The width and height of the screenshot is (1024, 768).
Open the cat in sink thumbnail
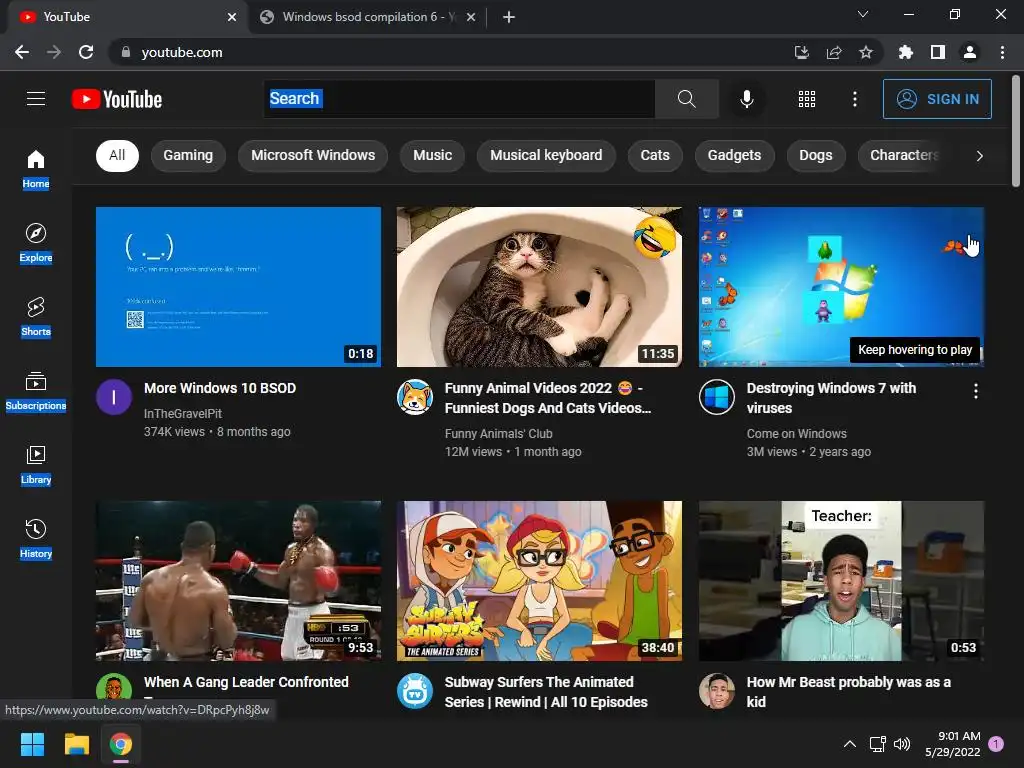[x=539, y=287]
